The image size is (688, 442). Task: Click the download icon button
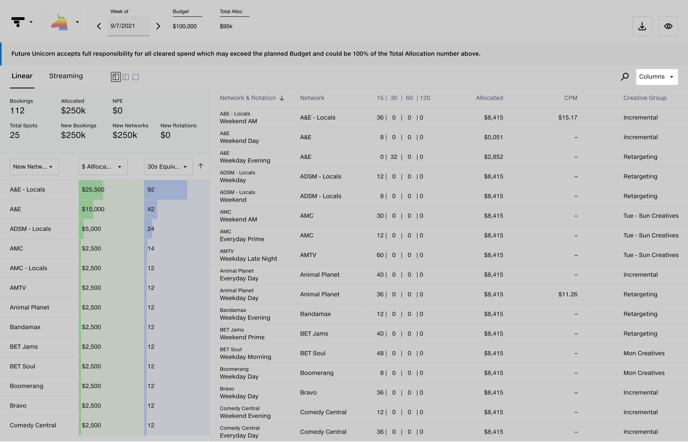(x=641, y=26)
